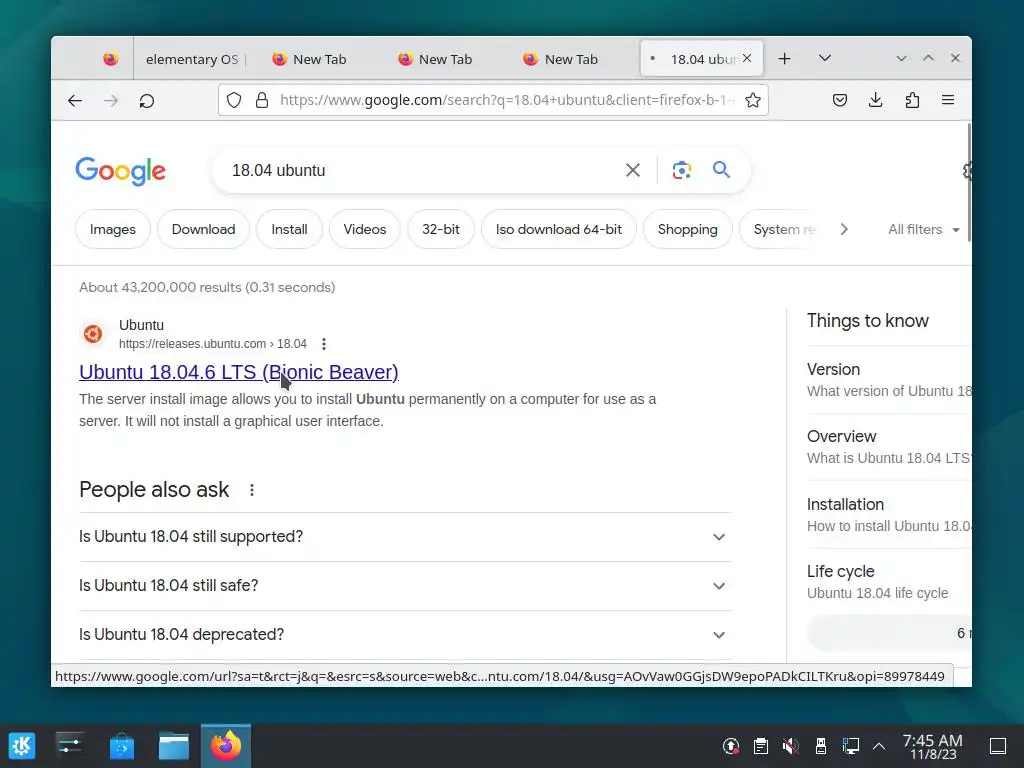1024x768 pixels.
Task: Open Installation in Things to know
Action: (889, 515)
